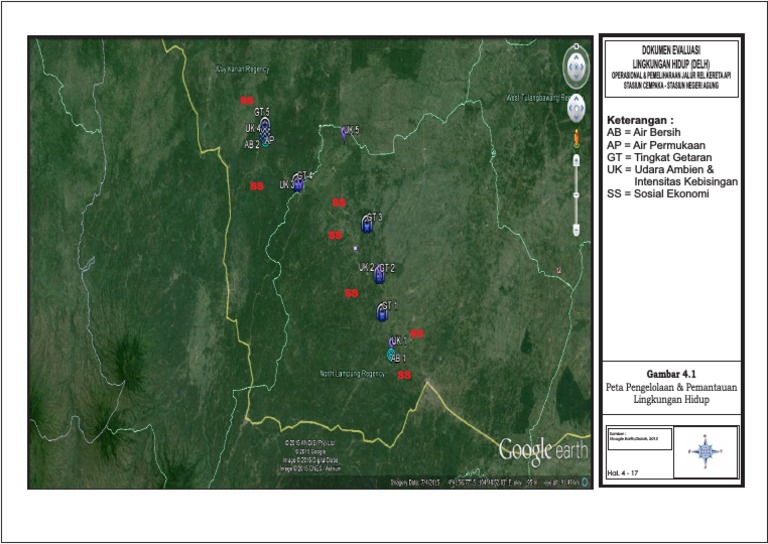
Task: Click the 'North Lampung Regency' map label
Action: point(352,374)
